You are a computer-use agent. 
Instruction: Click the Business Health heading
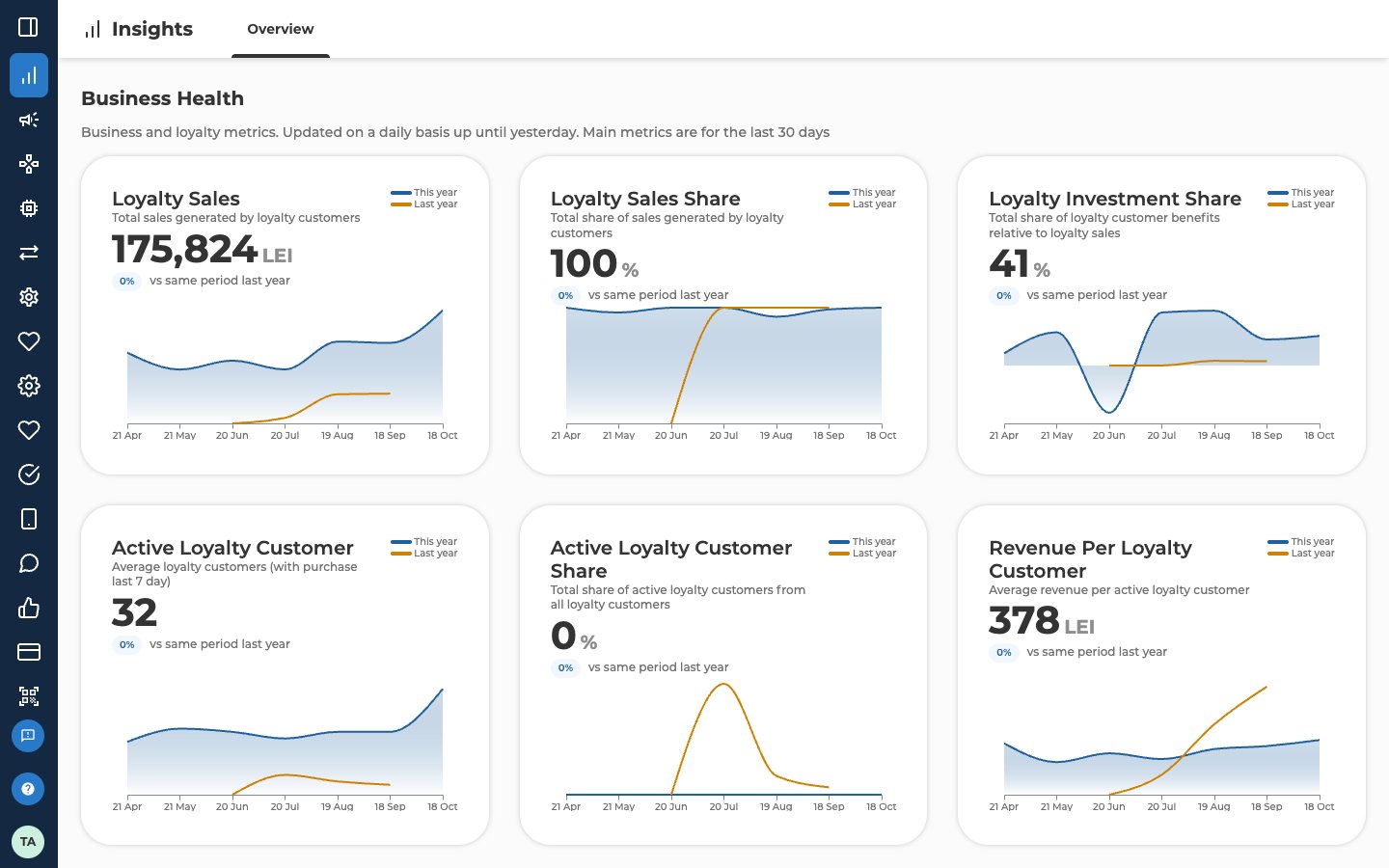[163, 98]
